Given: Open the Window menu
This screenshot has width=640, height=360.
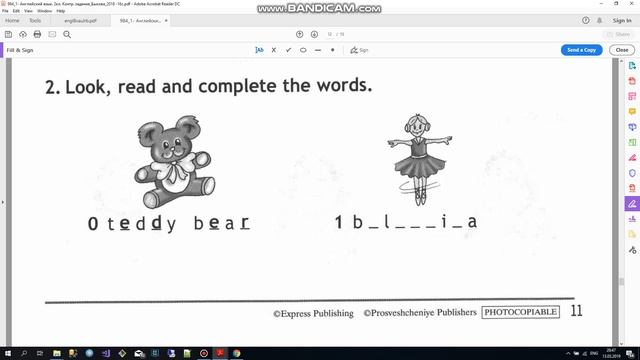Looking at the screenshot, I should 44,11.
